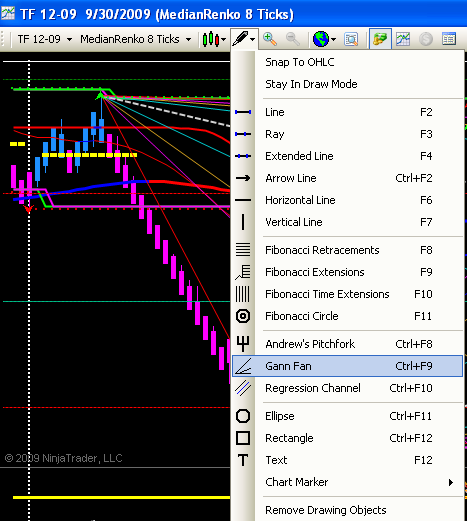Click the Gann Fan icon
Viewport: 467px width, 521px height.
click(243, 366)
